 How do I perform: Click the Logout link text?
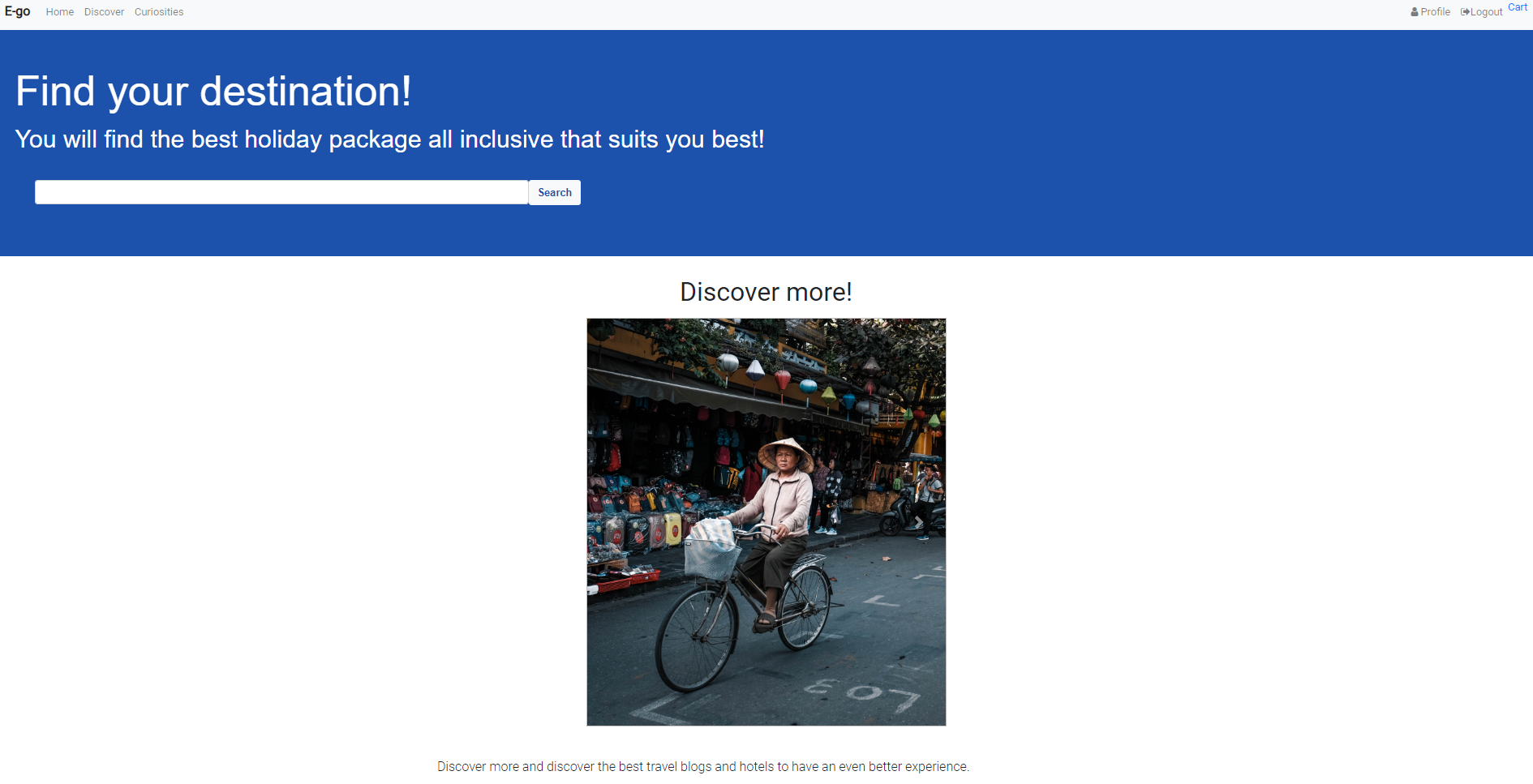[x=1486, y=12]
